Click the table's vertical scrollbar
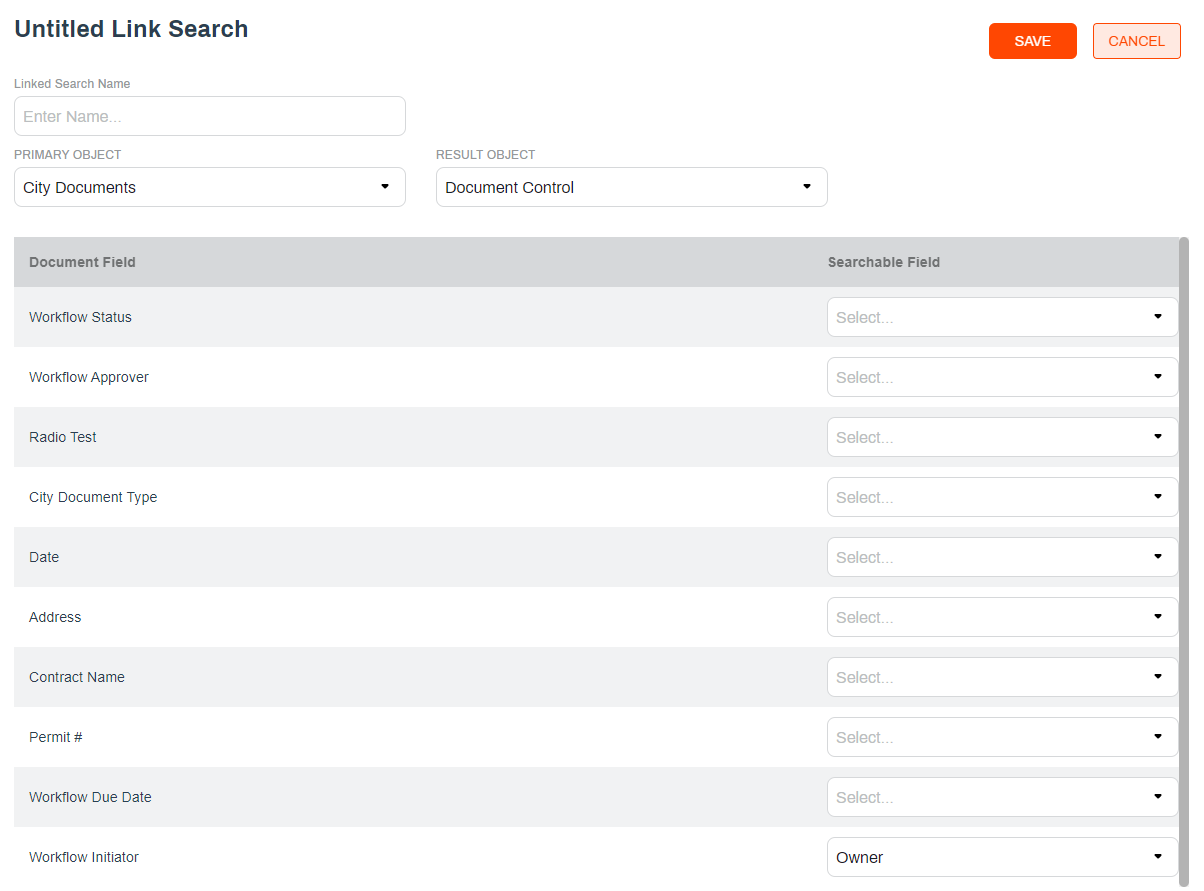 point(1184,560)
